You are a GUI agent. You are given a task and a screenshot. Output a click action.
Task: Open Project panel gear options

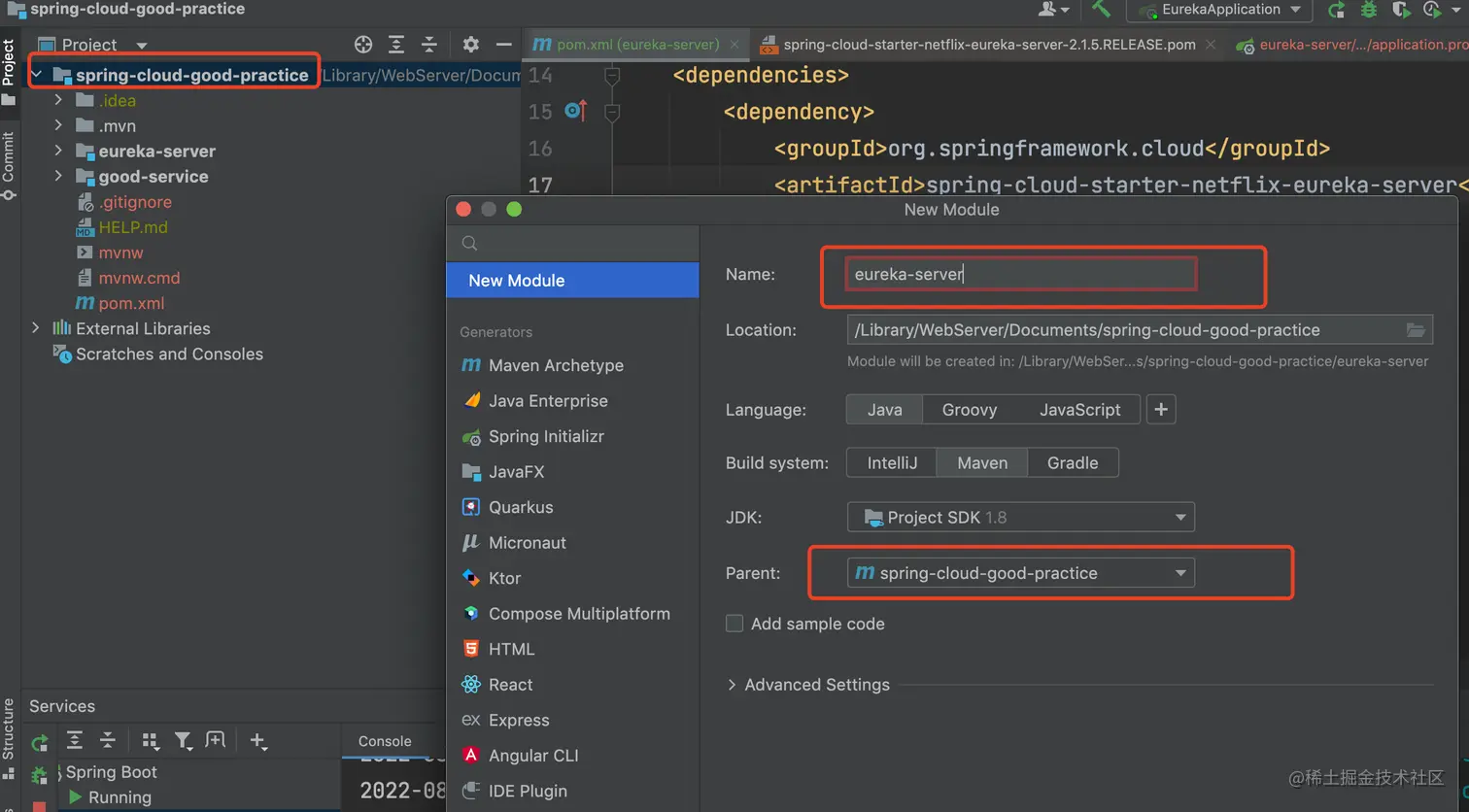click(x=471, y=44)
